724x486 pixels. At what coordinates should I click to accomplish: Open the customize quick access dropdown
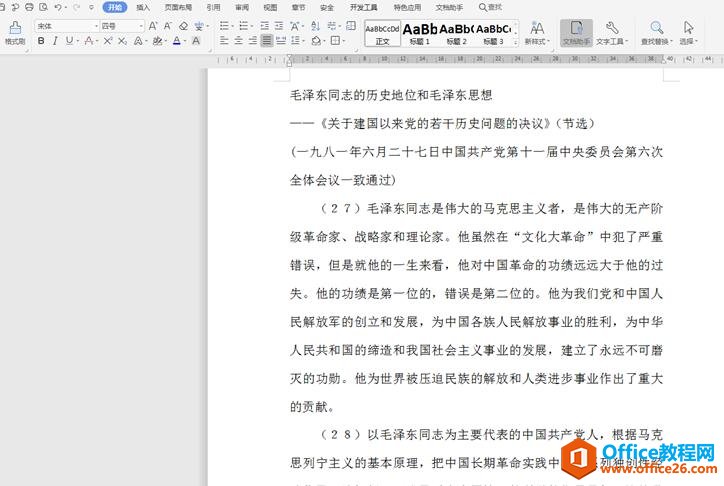(x=91, y=7)
